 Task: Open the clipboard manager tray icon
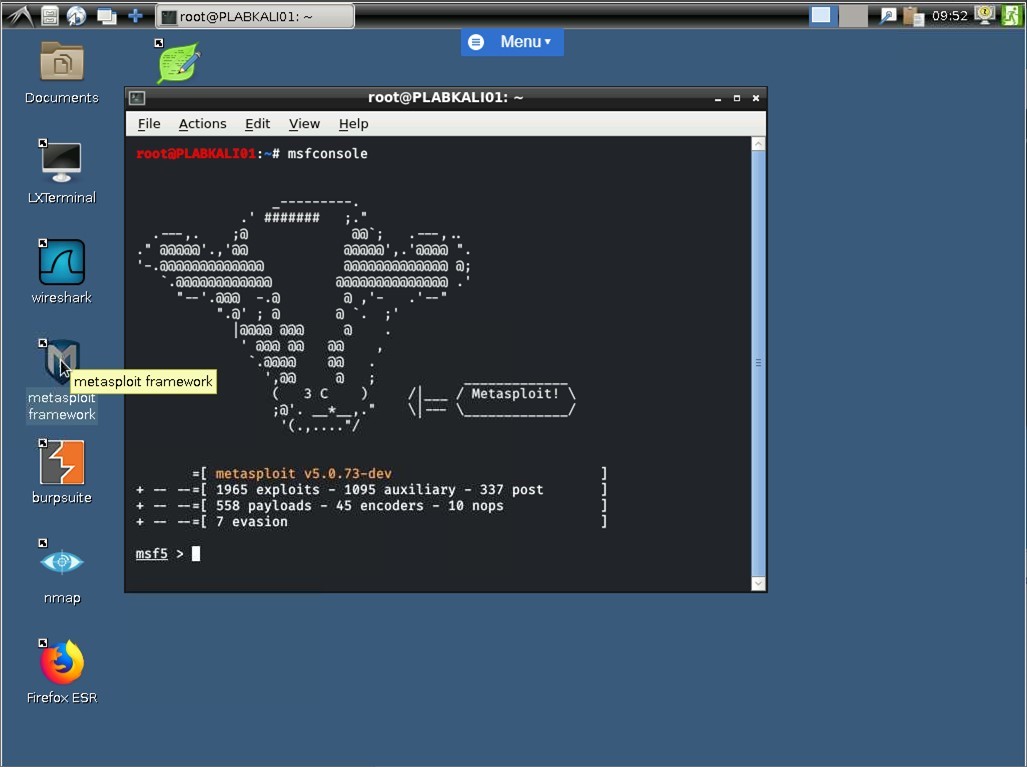[x=912, y=16]
